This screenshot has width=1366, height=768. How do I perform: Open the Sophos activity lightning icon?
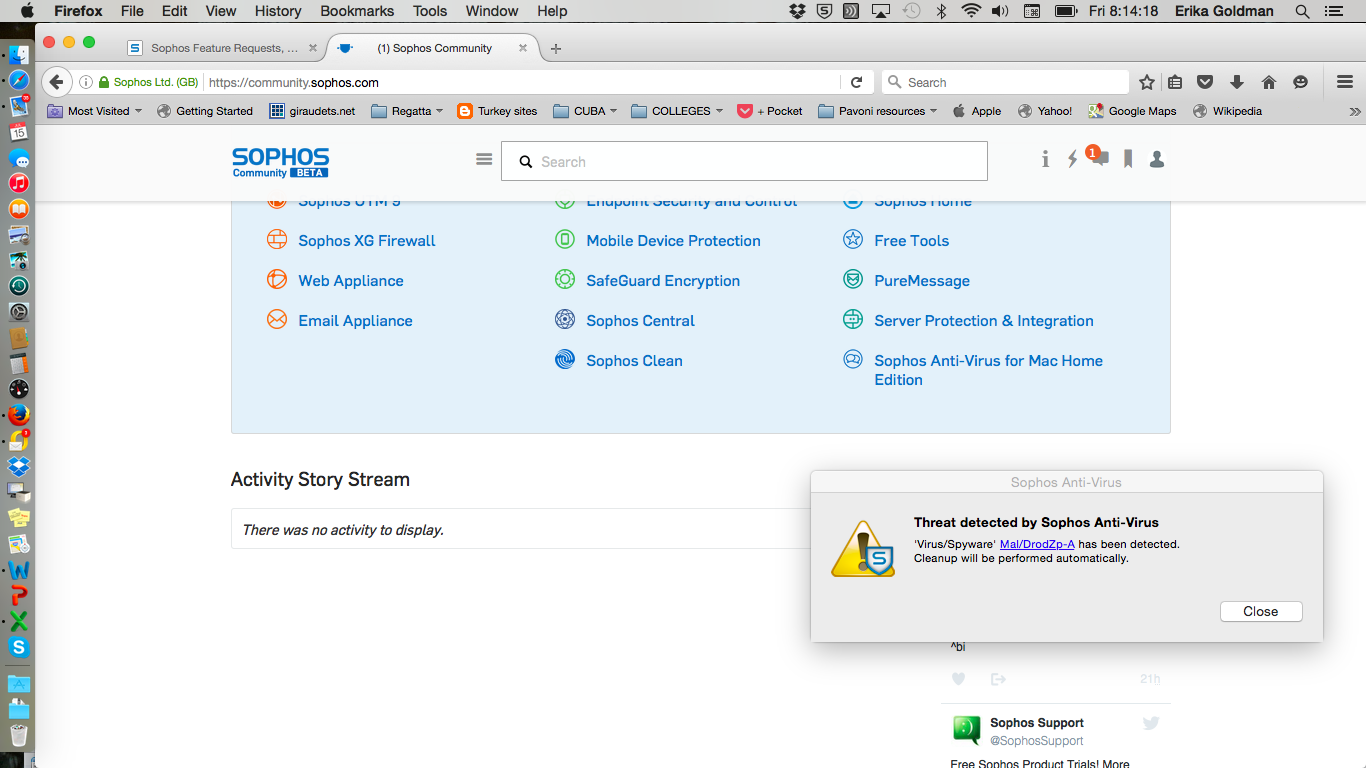pos(1072,159)
